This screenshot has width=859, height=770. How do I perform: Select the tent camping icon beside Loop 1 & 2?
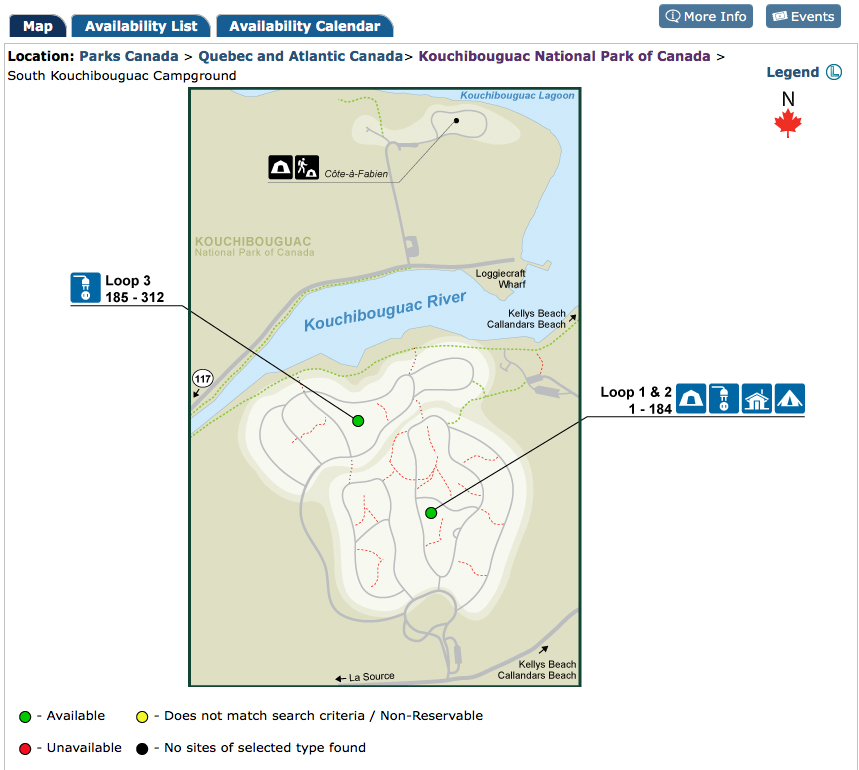point(691,398)
